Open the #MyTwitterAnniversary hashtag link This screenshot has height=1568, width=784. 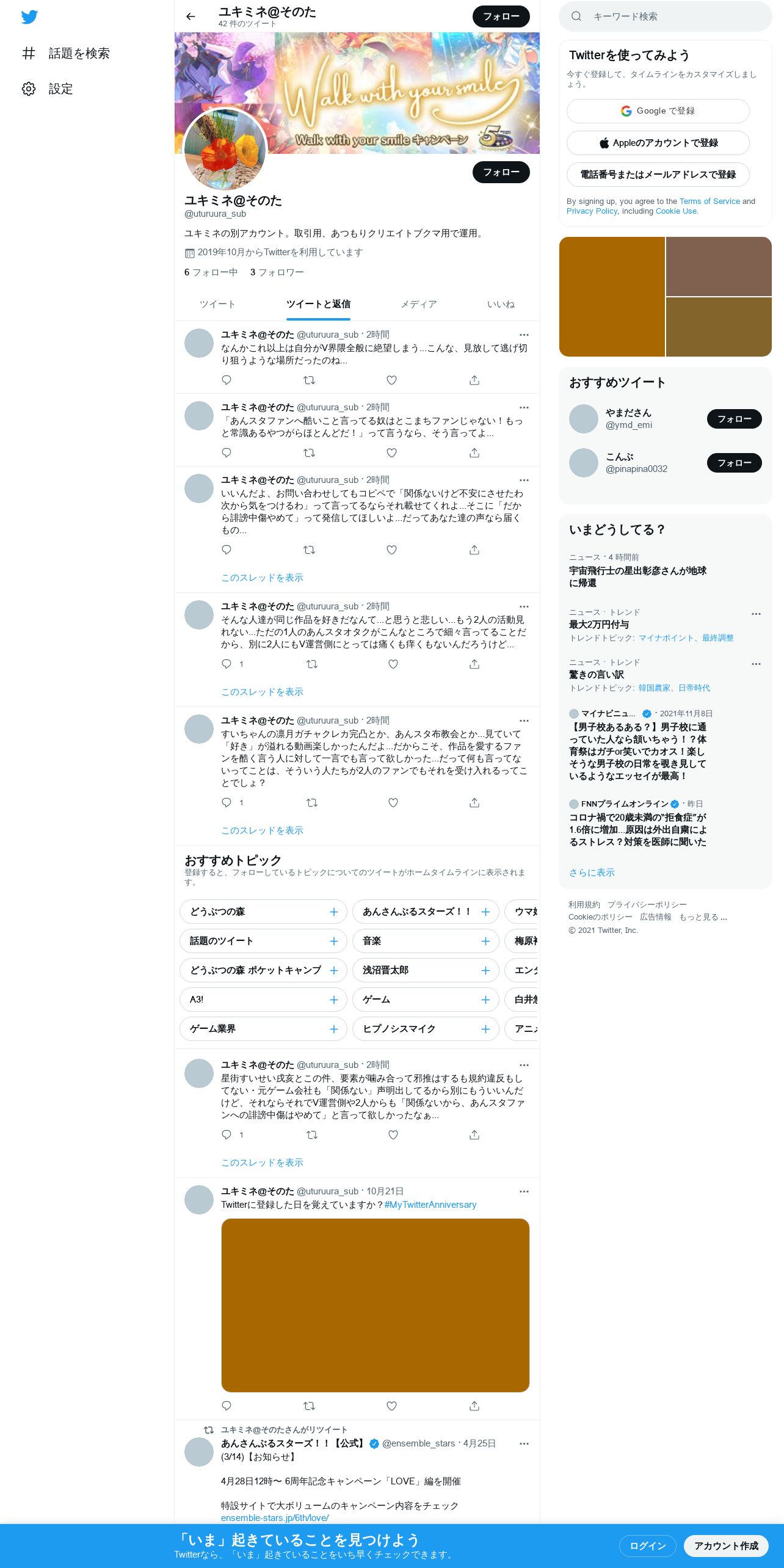point(430,1205)
